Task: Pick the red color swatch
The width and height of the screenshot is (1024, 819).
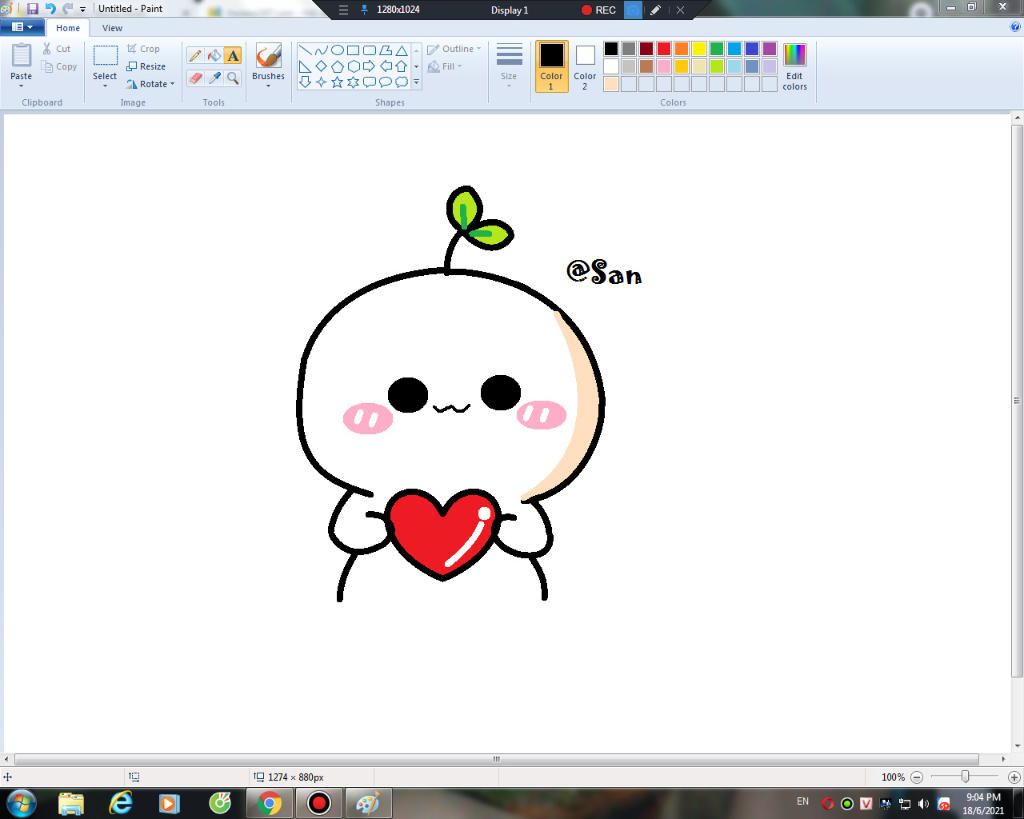Action: (x=664, y=48)
